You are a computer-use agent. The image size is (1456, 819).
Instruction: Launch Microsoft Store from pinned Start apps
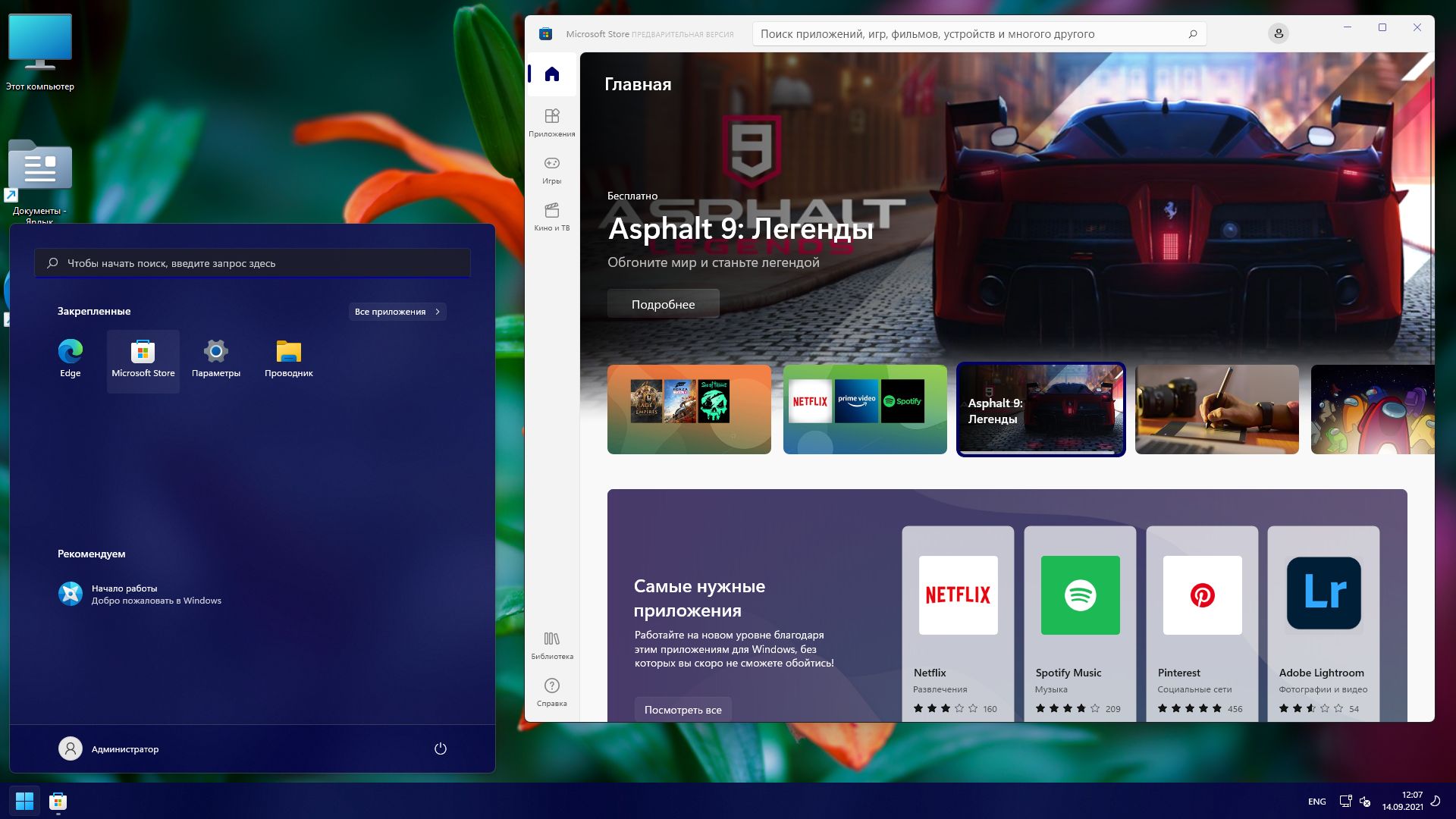click(143, 360)
